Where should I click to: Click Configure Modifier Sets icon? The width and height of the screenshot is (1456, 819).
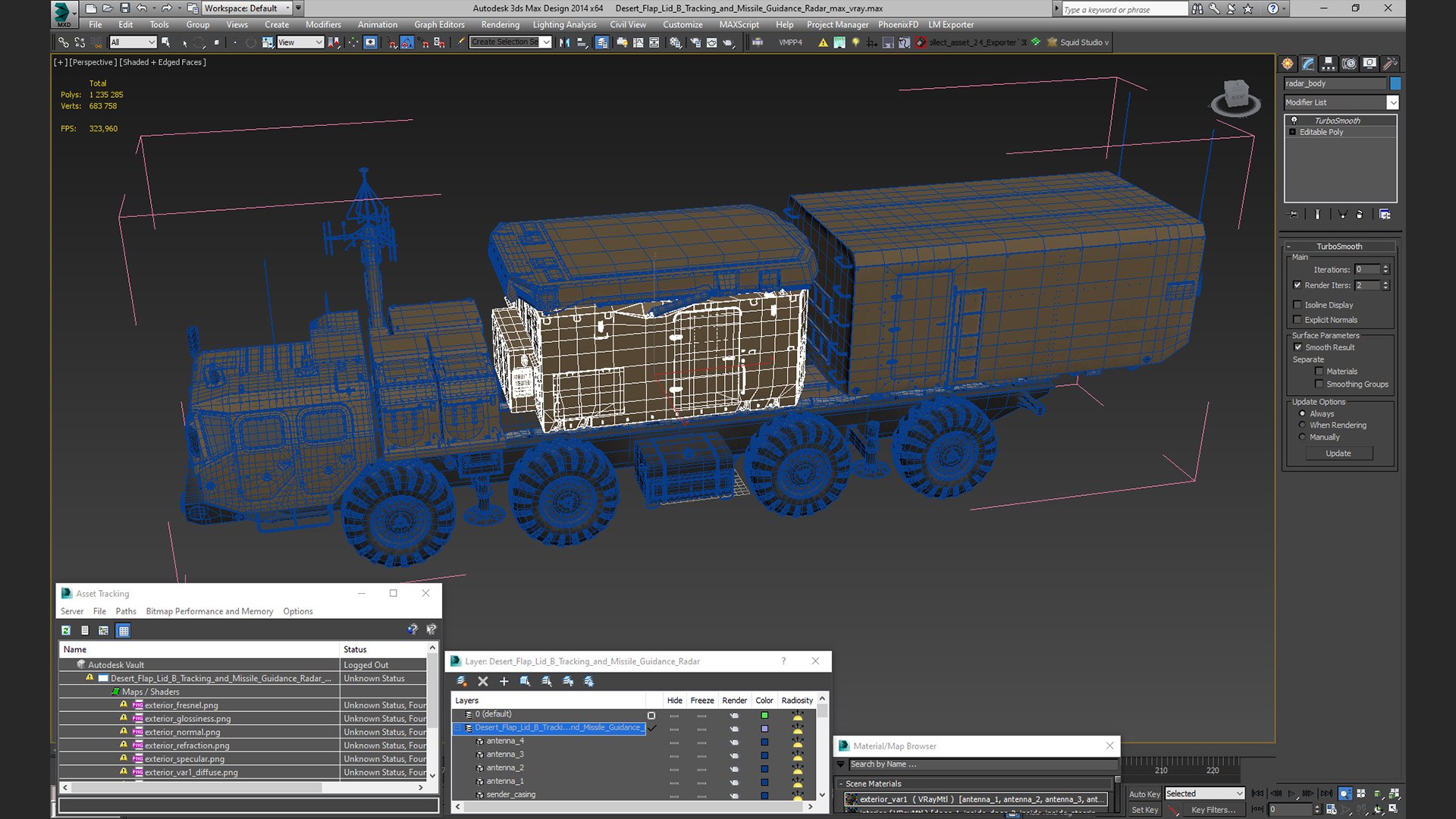(1385, 215)
